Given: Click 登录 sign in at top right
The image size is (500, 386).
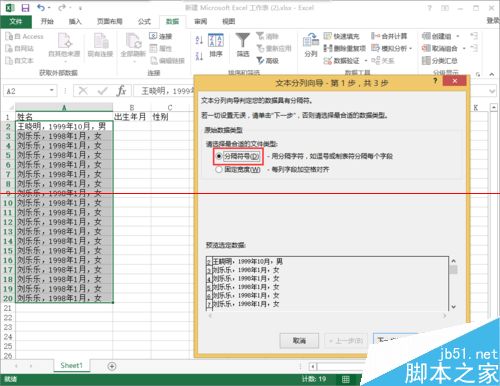Looking at the screenshot, I should pyautogui.click(x=493, y=21).
